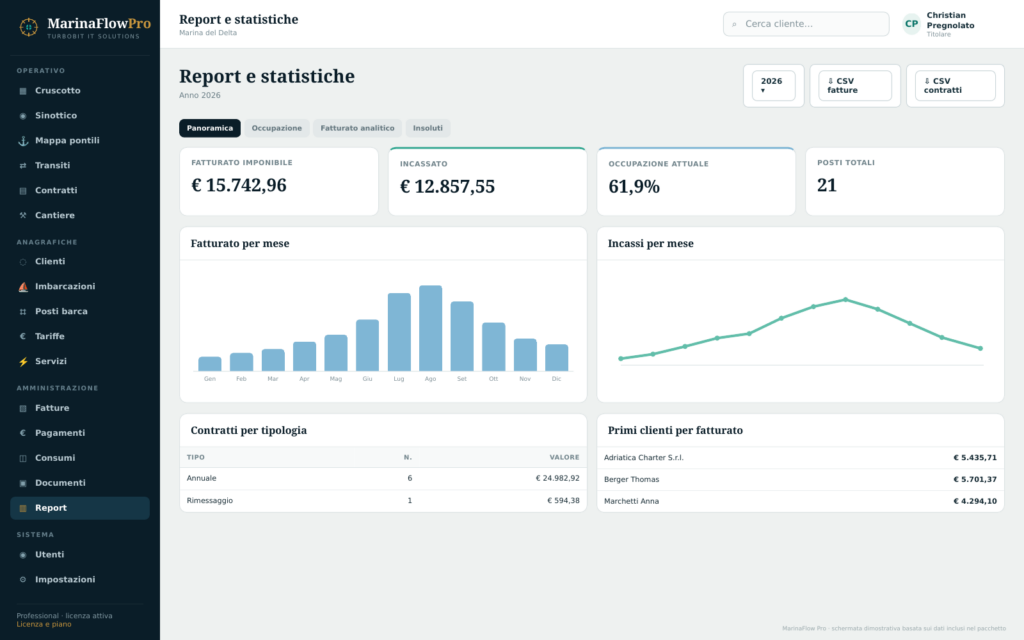Click the VALORE column header

(564, 457)
